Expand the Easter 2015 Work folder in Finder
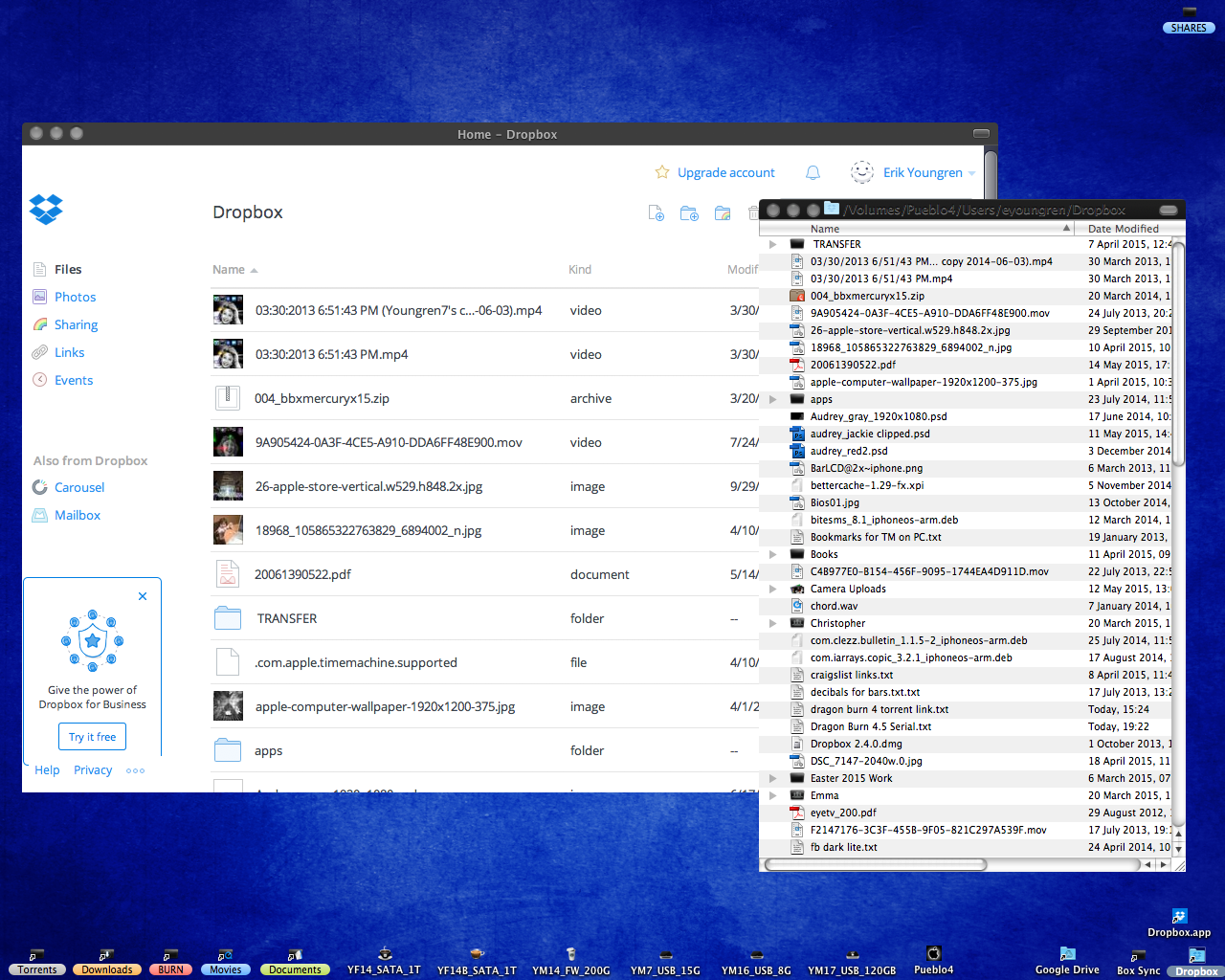 coord(773,778)
